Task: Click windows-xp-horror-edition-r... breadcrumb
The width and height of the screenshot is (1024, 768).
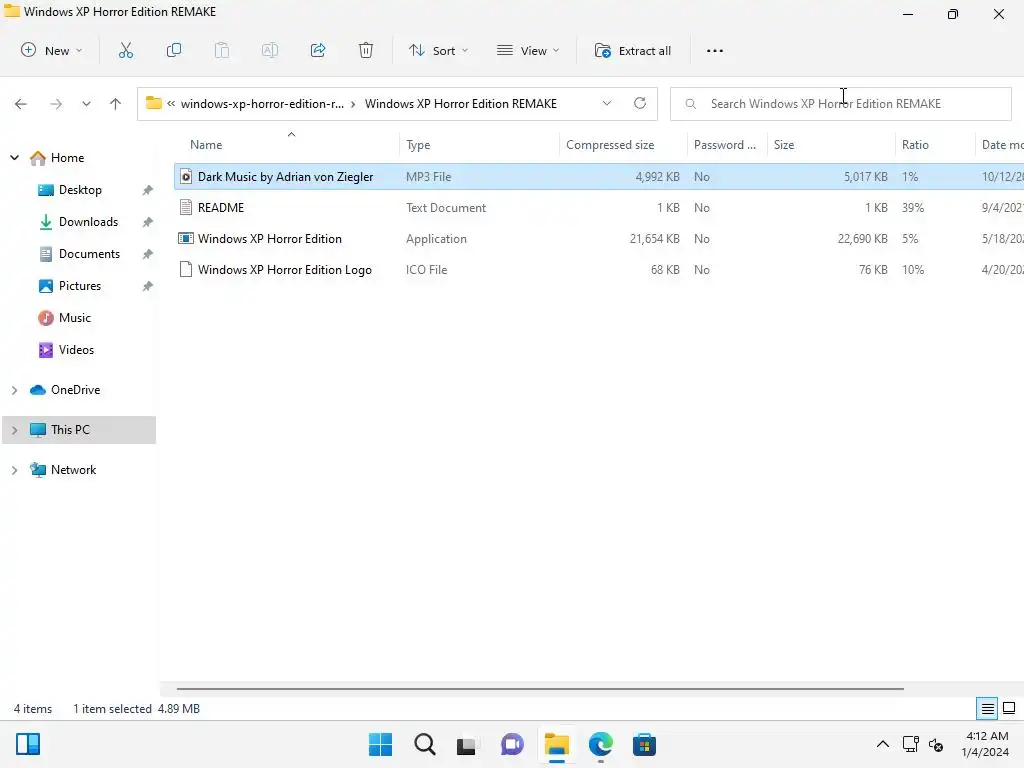Action: 262,104
